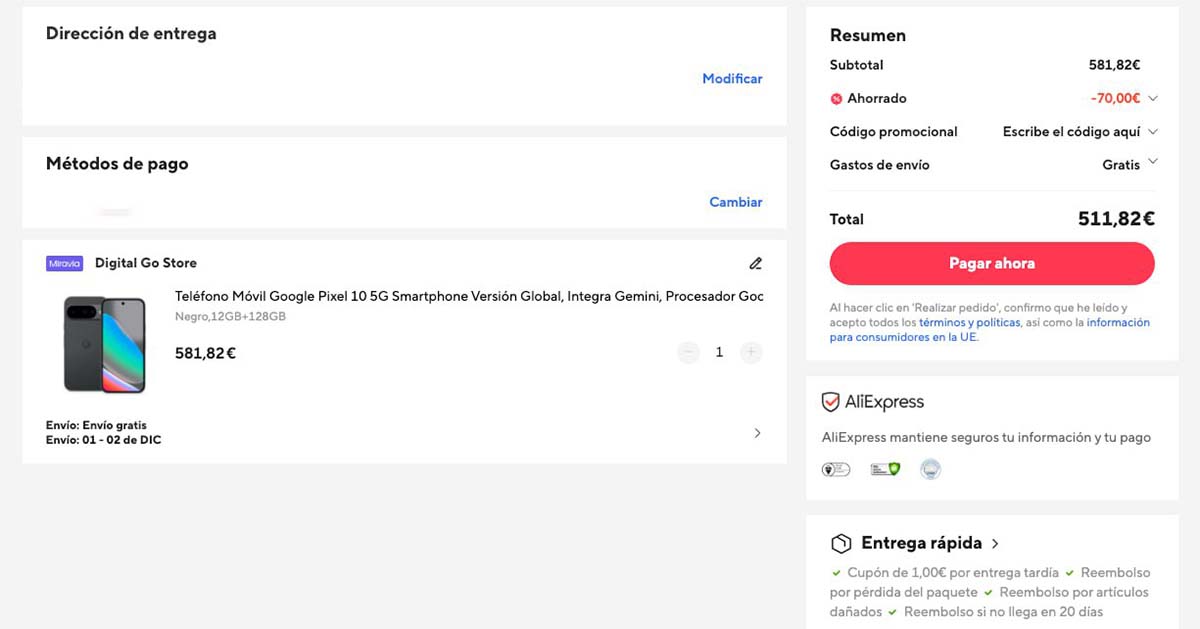Expand the Gastos de envío details

tap(1152, 162)
